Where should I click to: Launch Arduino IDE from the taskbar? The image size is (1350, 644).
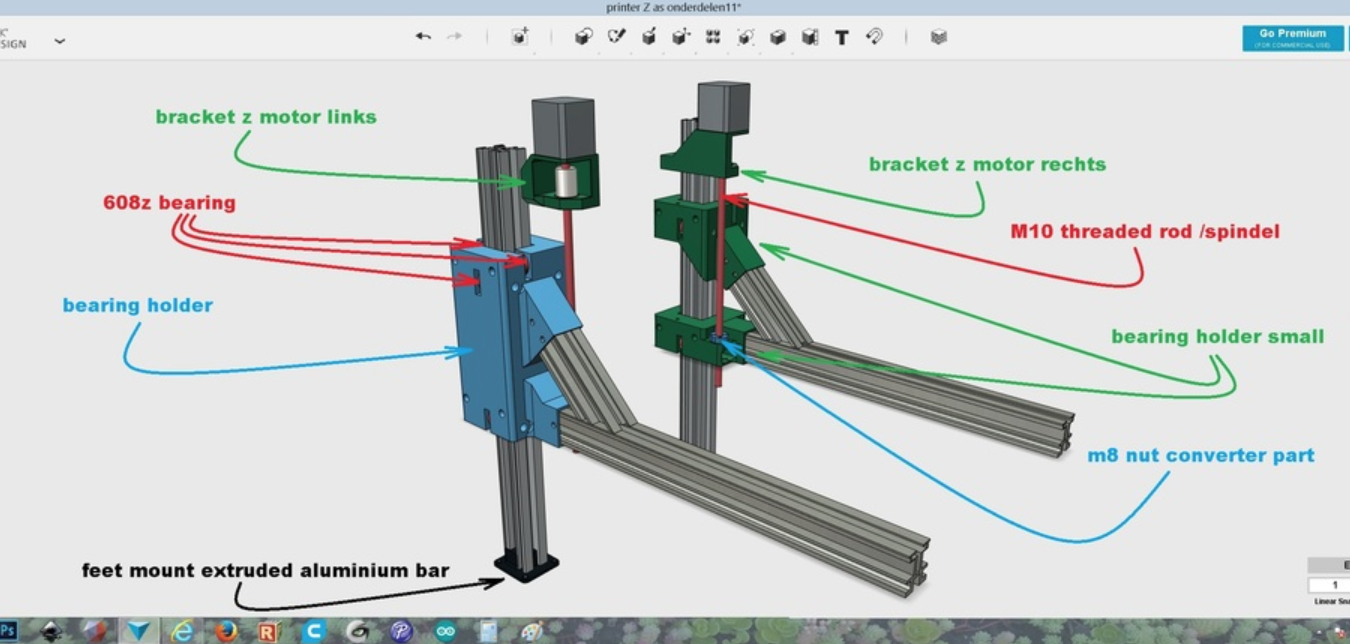coord(445,631)
